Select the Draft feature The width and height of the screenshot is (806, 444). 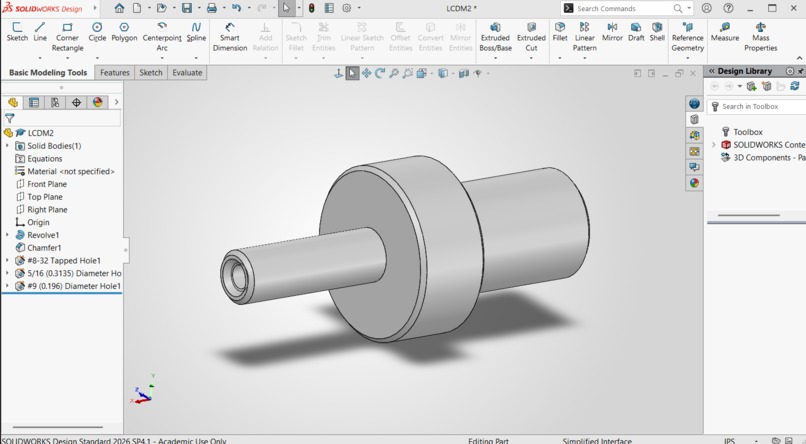[636, 32]
